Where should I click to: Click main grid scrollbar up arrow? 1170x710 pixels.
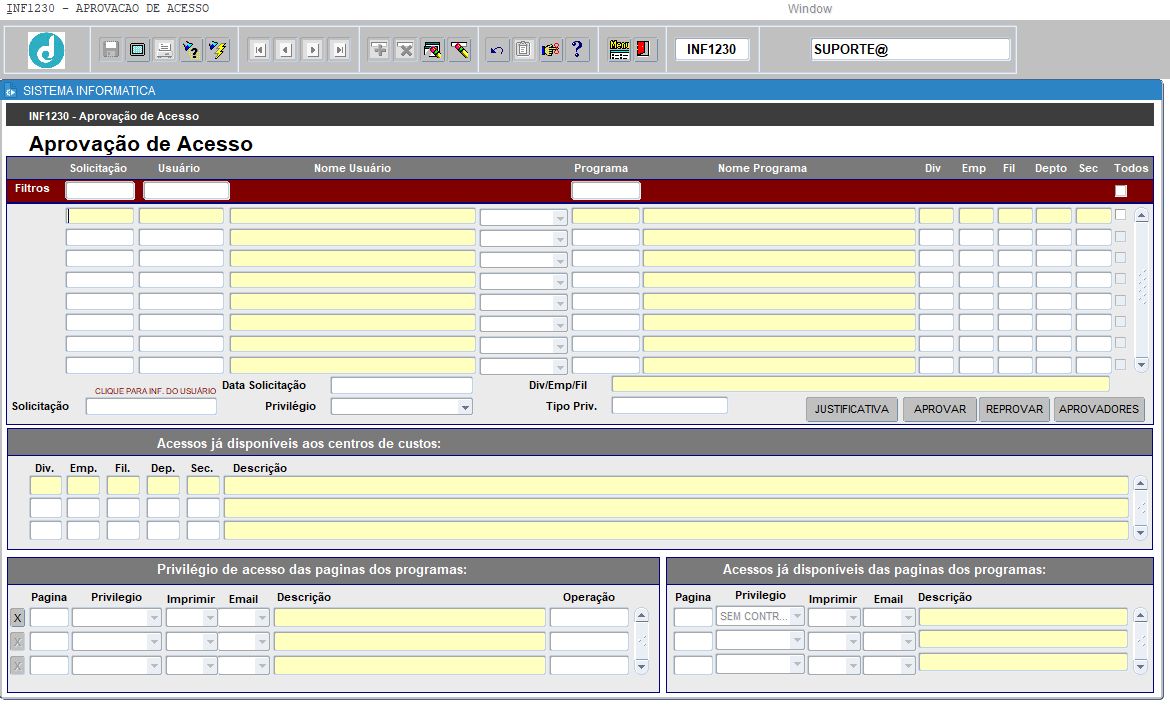[1141, 216]
